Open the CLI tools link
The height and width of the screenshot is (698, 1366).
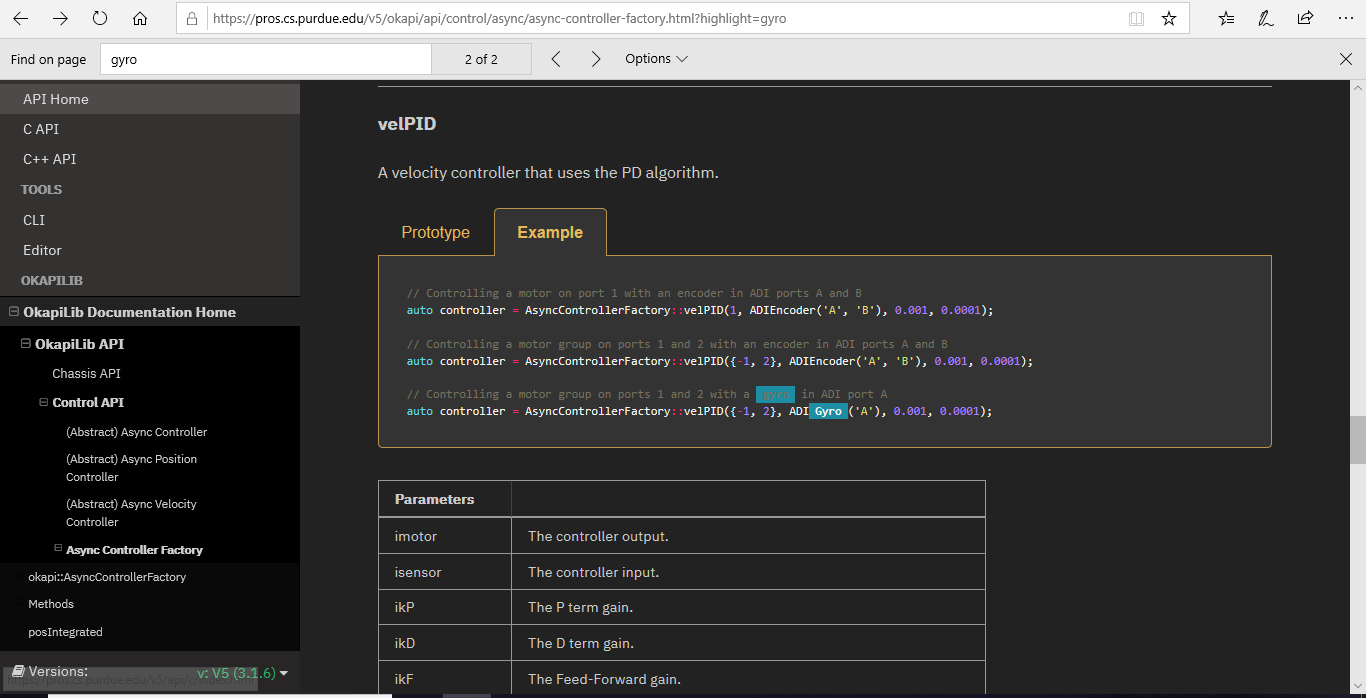(x=34, y=220)
